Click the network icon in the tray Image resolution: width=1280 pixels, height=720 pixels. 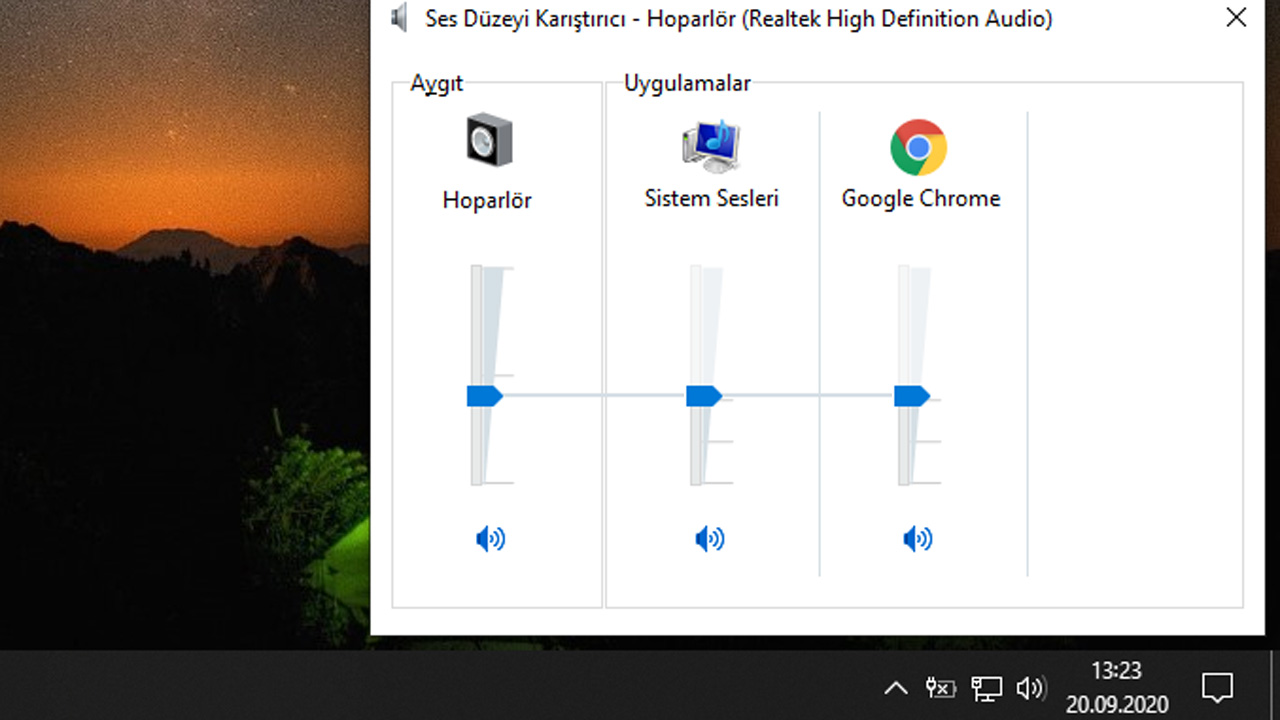pos(986,688)
